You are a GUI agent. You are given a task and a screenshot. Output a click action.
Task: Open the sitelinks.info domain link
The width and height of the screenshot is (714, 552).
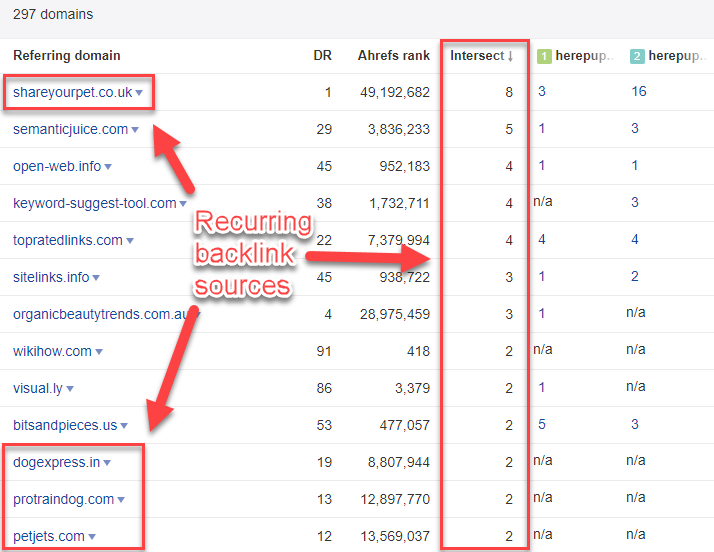point(51,277)
